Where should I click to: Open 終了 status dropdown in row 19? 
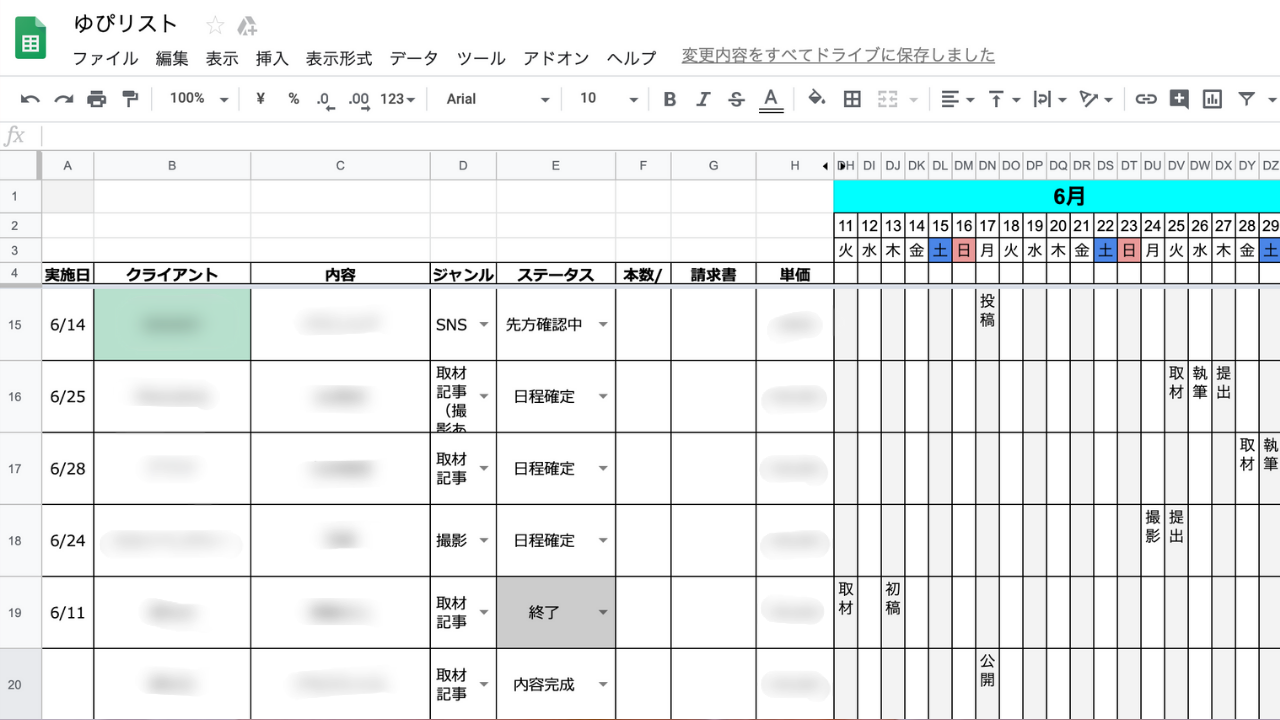point(603,613)
